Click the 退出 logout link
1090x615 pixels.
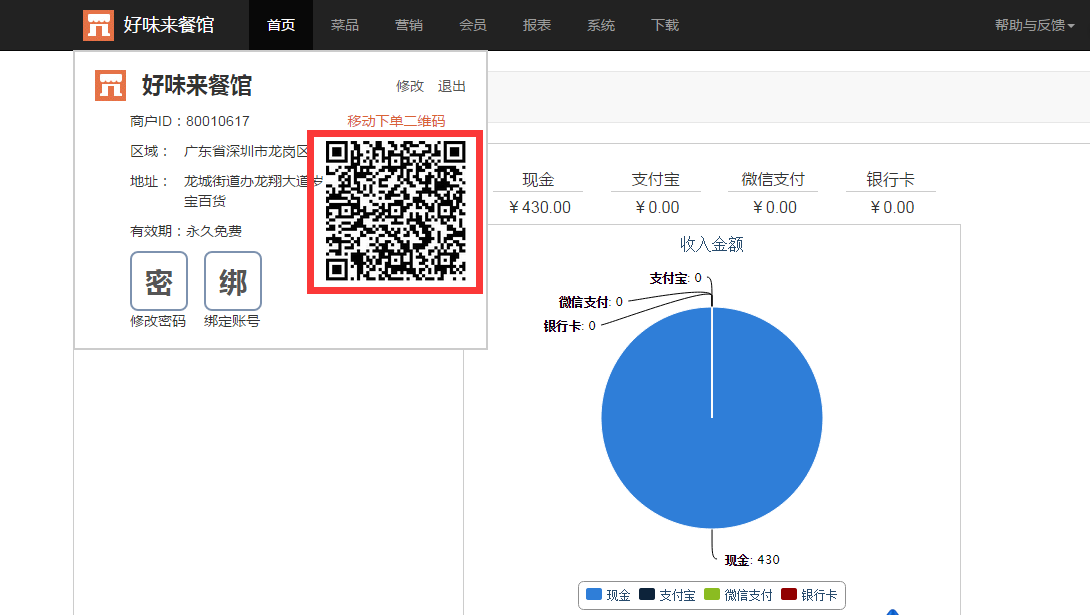coord(451,86)
